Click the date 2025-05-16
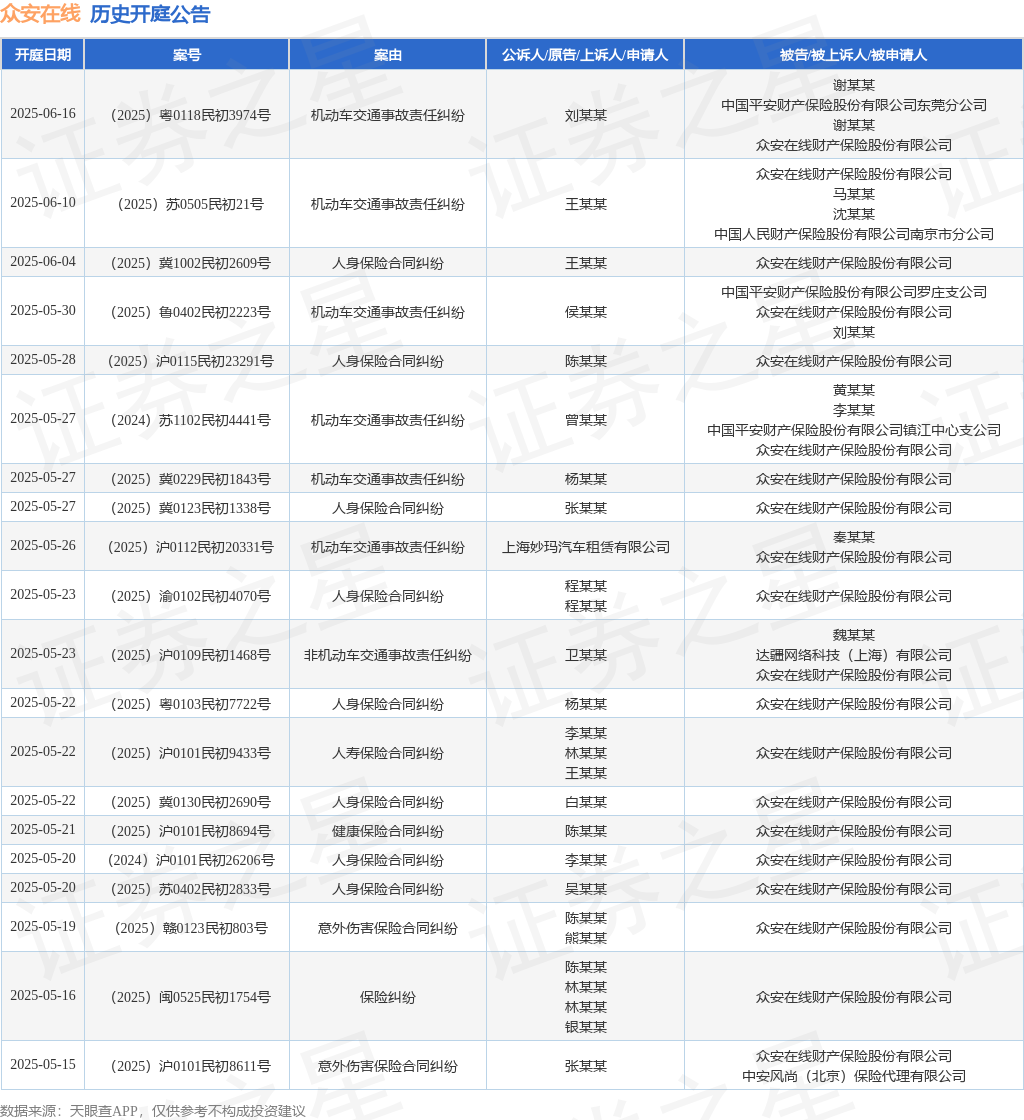 43,996
